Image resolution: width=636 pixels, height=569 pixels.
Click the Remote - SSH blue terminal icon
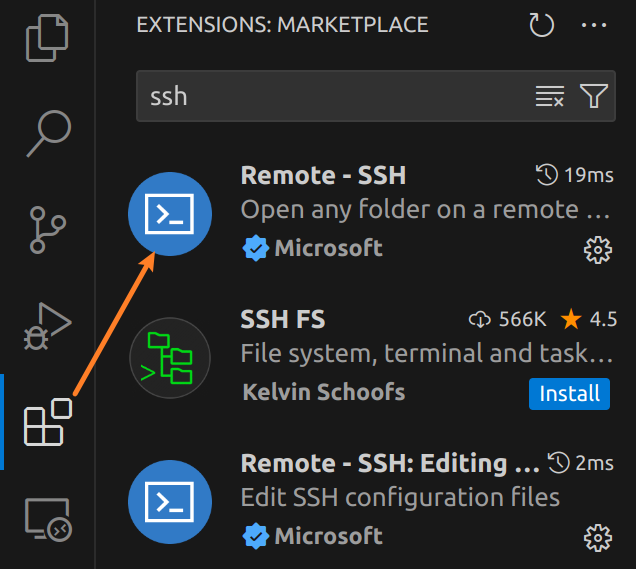coord(170,213)
